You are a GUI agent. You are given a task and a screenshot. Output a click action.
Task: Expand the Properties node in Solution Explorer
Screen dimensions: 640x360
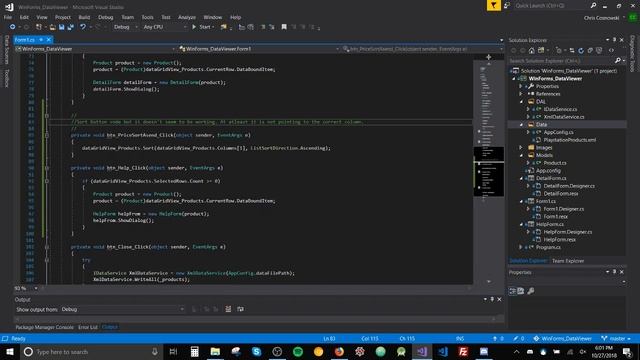(521, 87)
